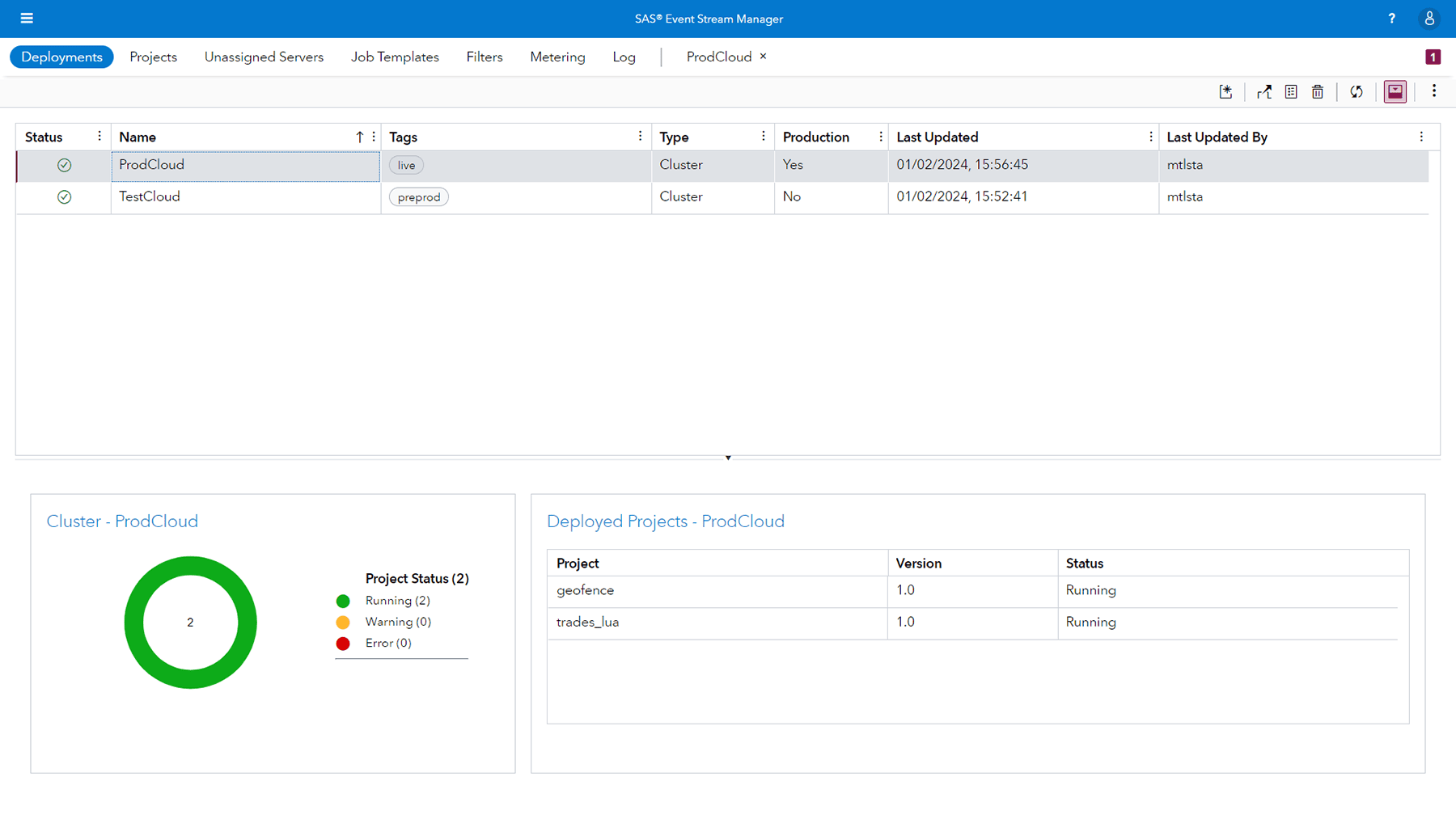Open the Unassigned Servers tab
1456x819 pixels.
[264, 57]
